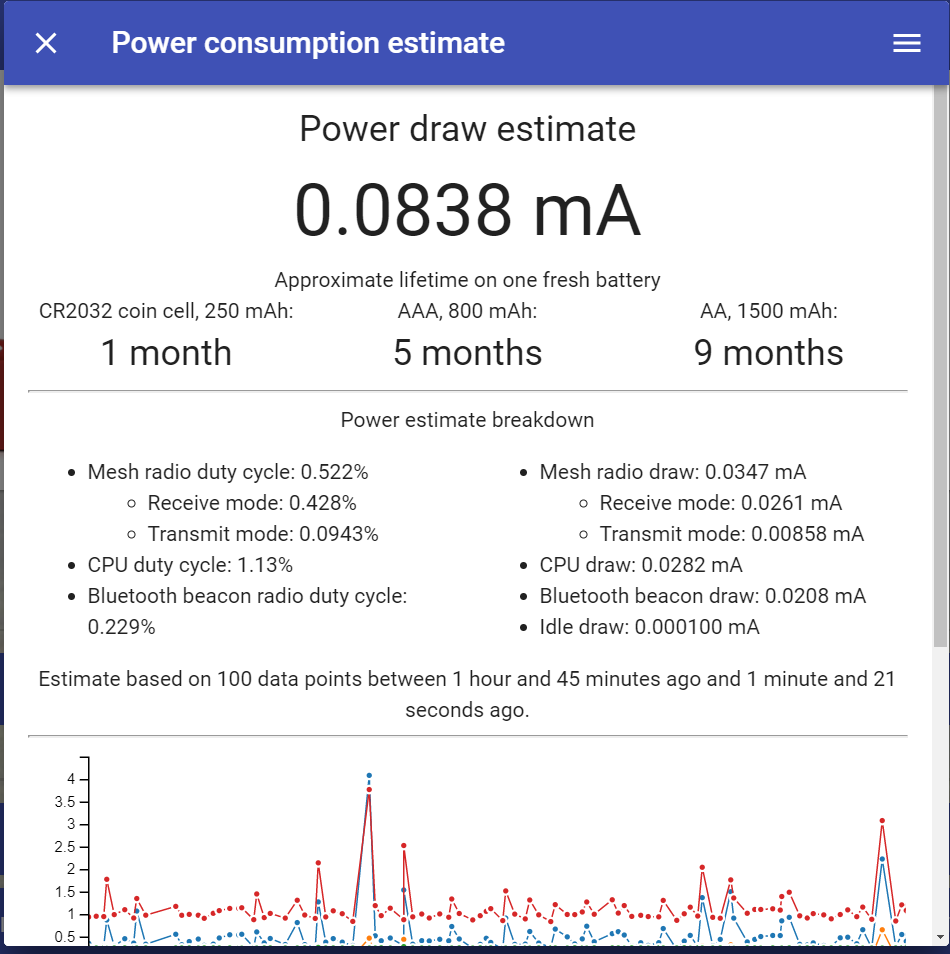Click the CPU duty cycle 1.13% entry
Screen dimensions: 950x954
[x=190, y=565]
